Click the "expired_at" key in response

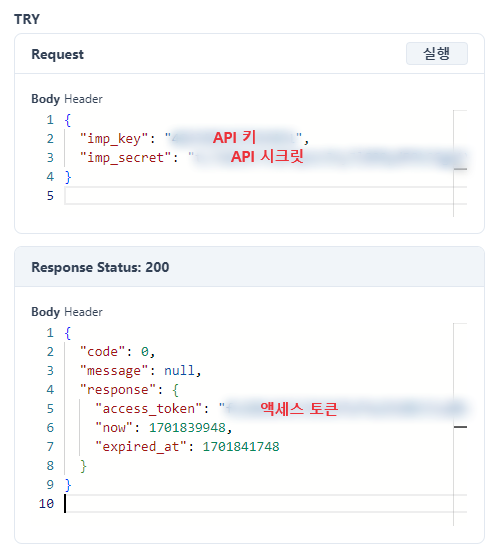click(141, 446)
